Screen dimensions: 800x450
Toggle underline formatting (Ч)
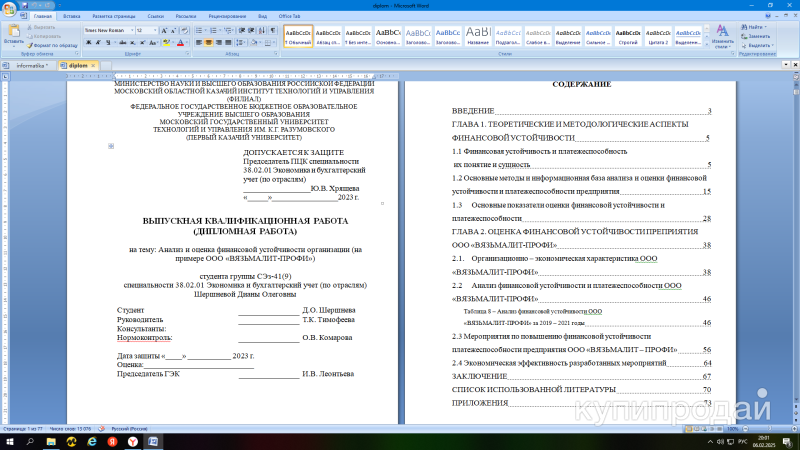107,43
